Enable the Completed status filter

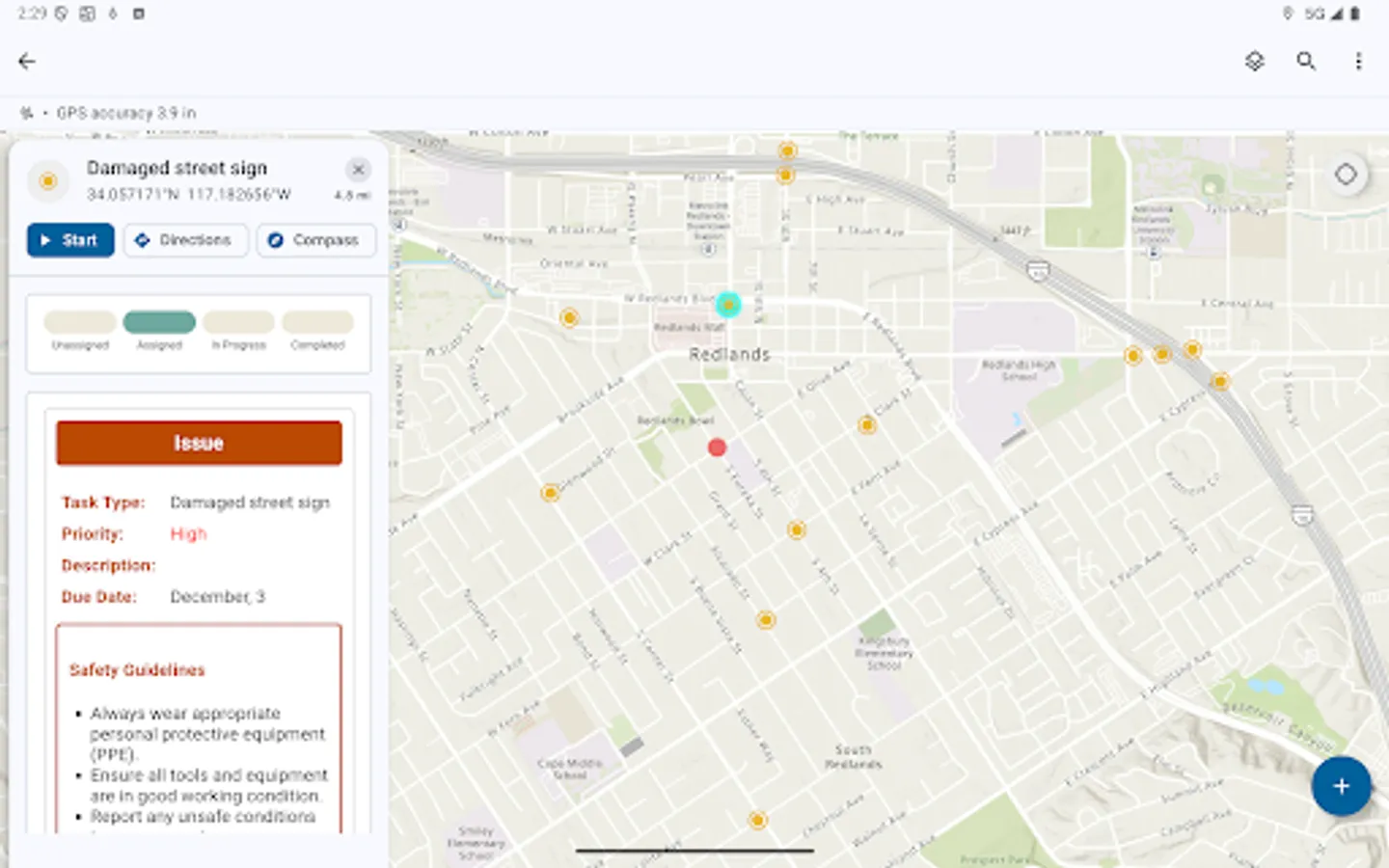pyautogui.click(x=317, y=322)
